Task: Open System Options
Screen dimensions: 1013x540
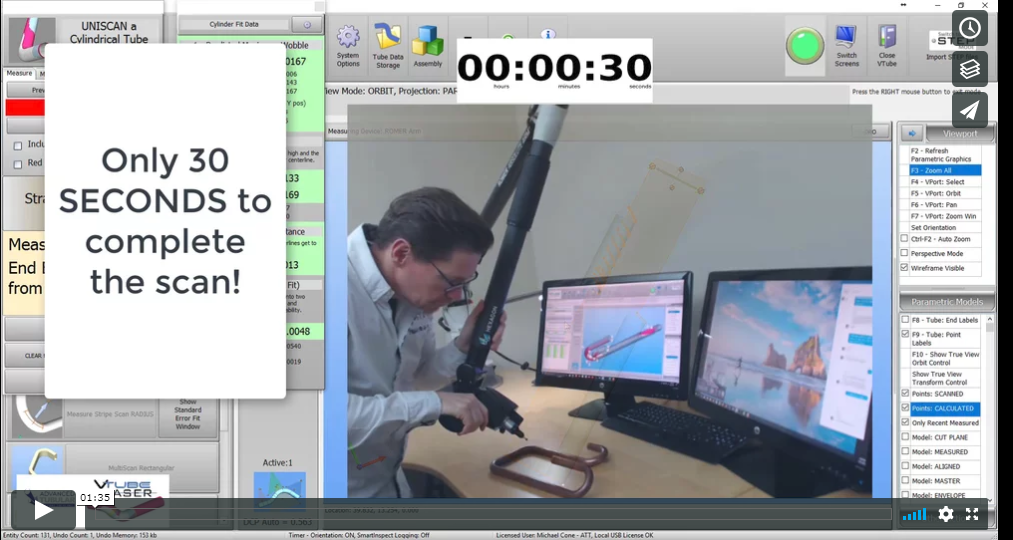Action: 348,46
